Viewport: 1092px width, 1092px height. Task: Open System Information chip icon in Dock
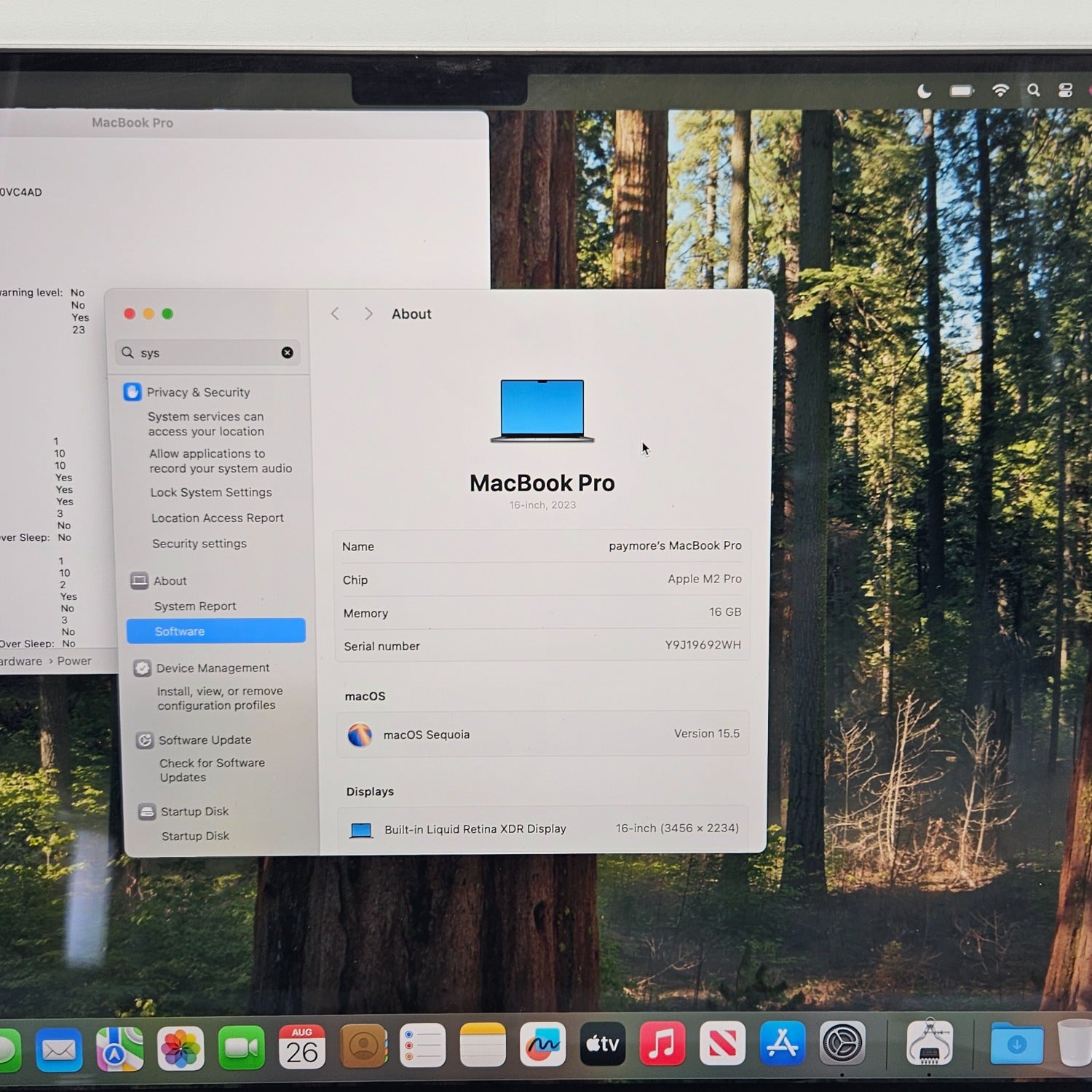[930, 1043]
